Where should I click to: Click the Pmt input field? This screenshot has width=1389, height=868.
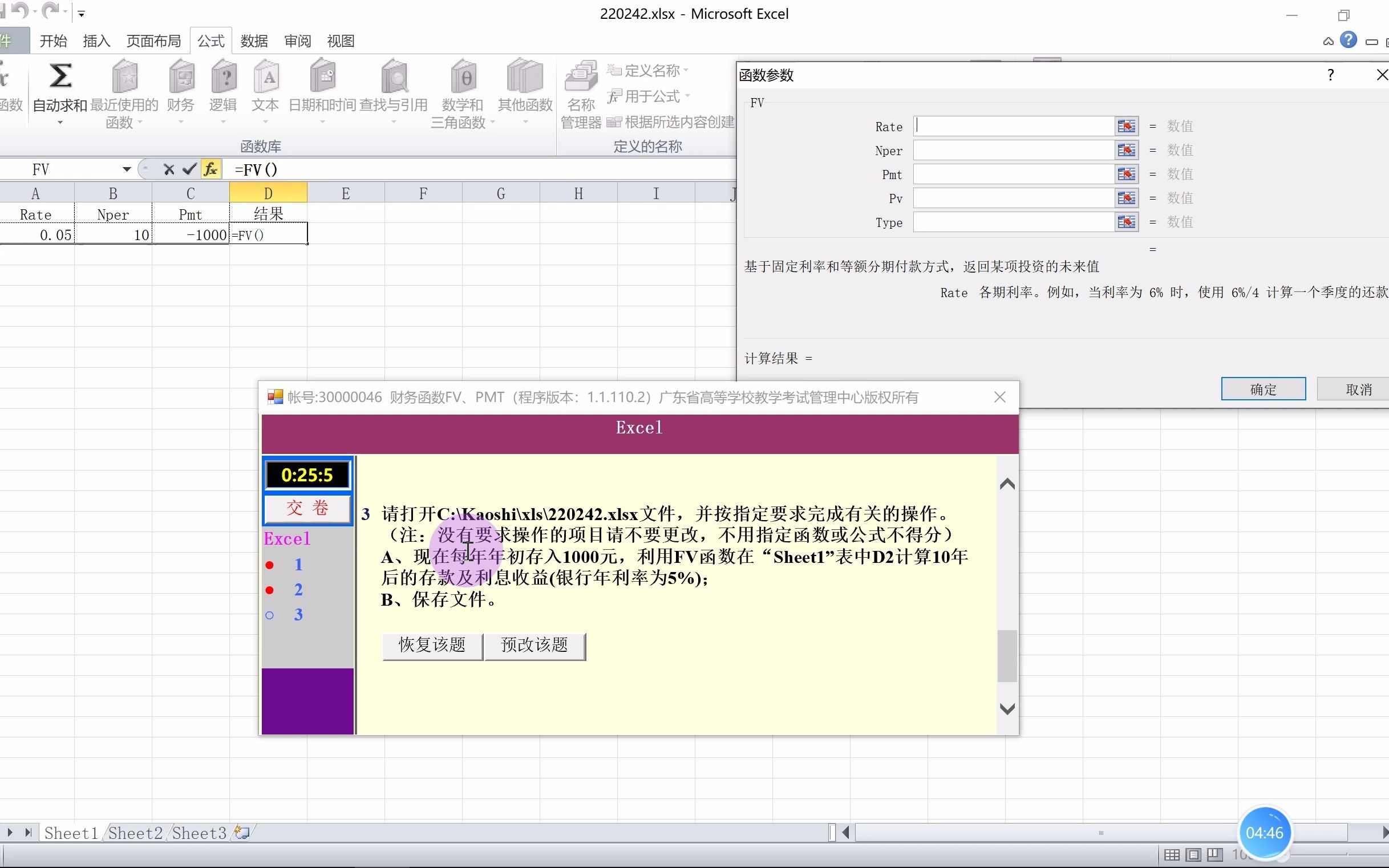1014,174
